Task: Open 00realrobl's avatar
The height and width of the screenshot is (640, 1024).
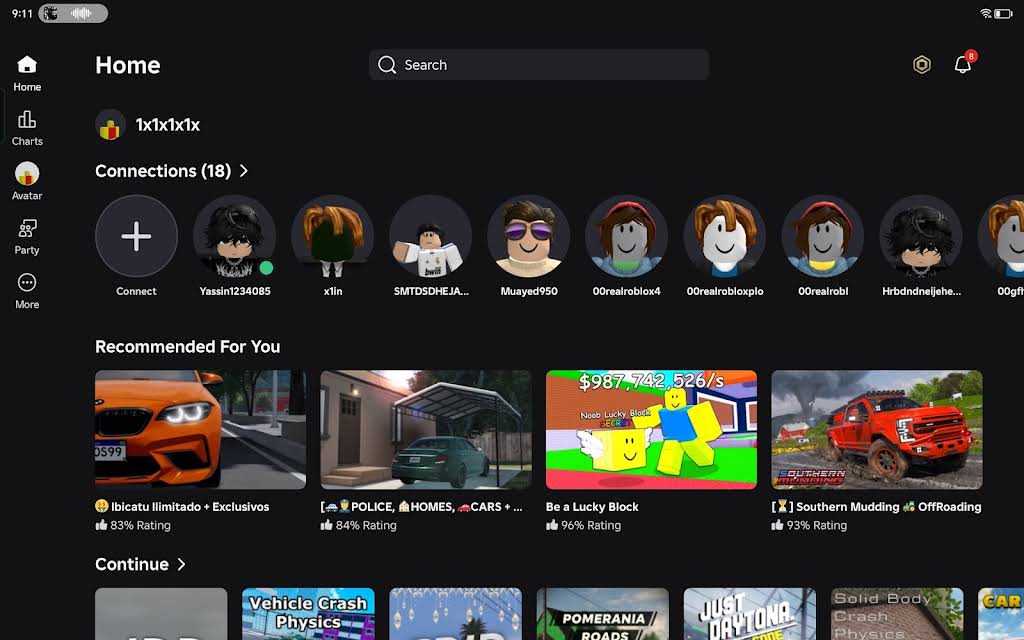Action: pos(823,236)
